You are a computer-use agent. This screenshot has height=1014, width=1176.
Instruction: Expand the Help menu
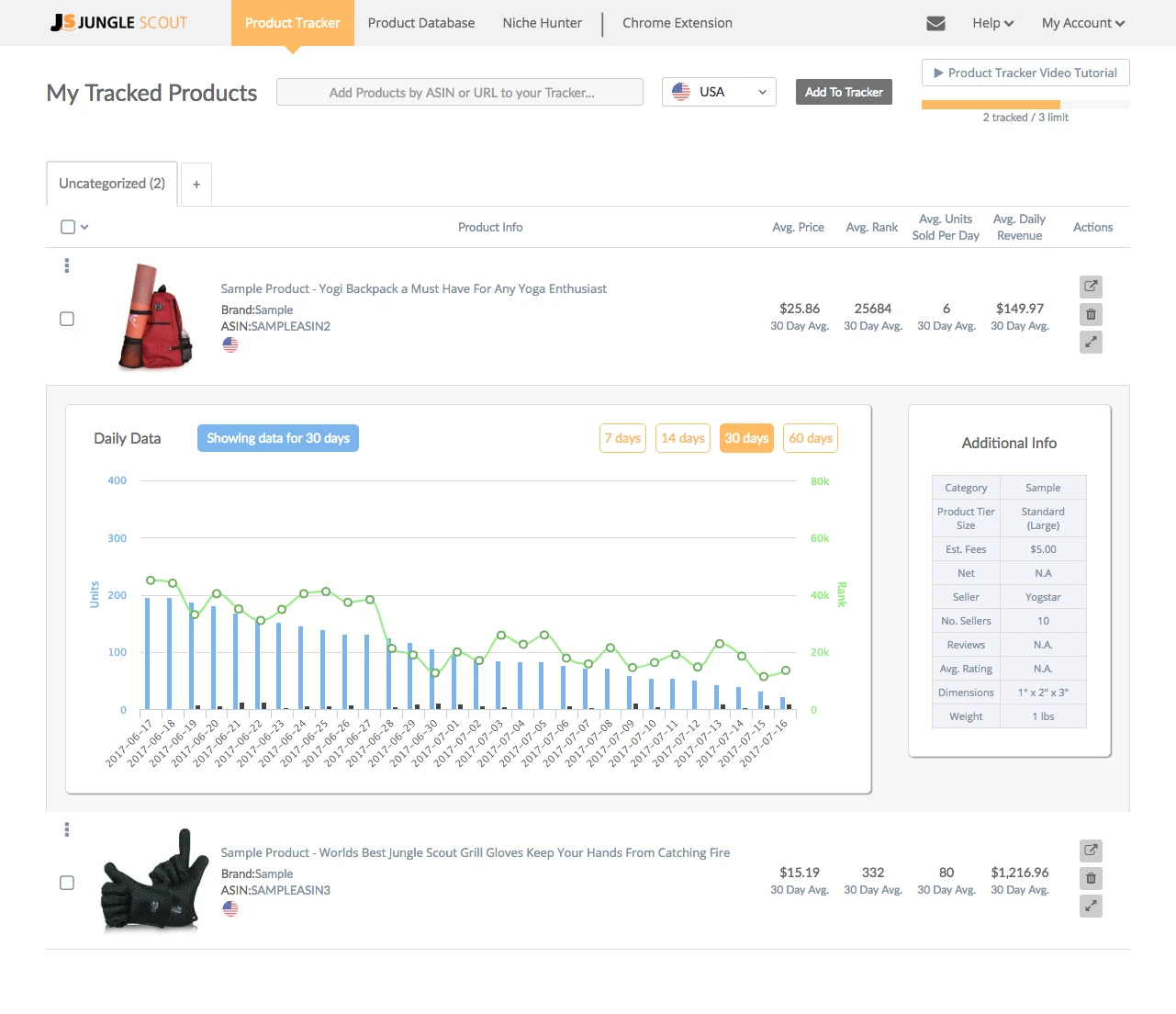click(993, 23)
